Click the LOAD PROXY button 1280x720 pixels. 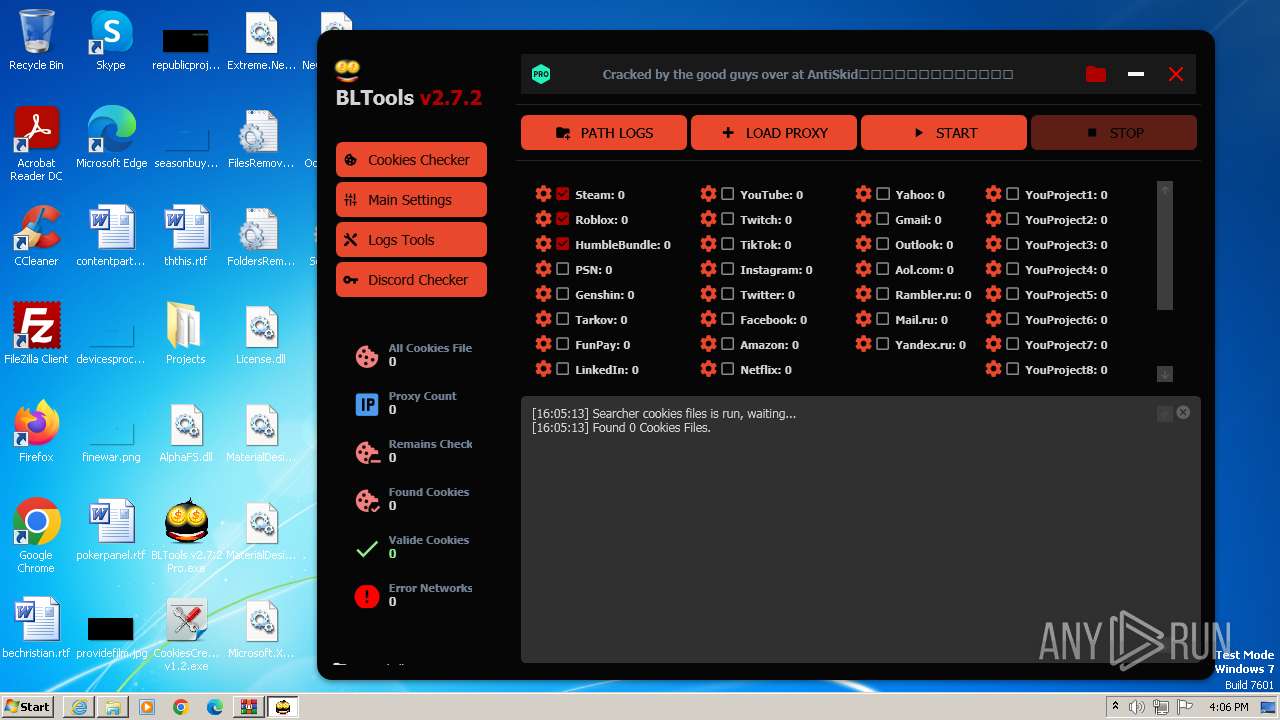pos(774,133)
